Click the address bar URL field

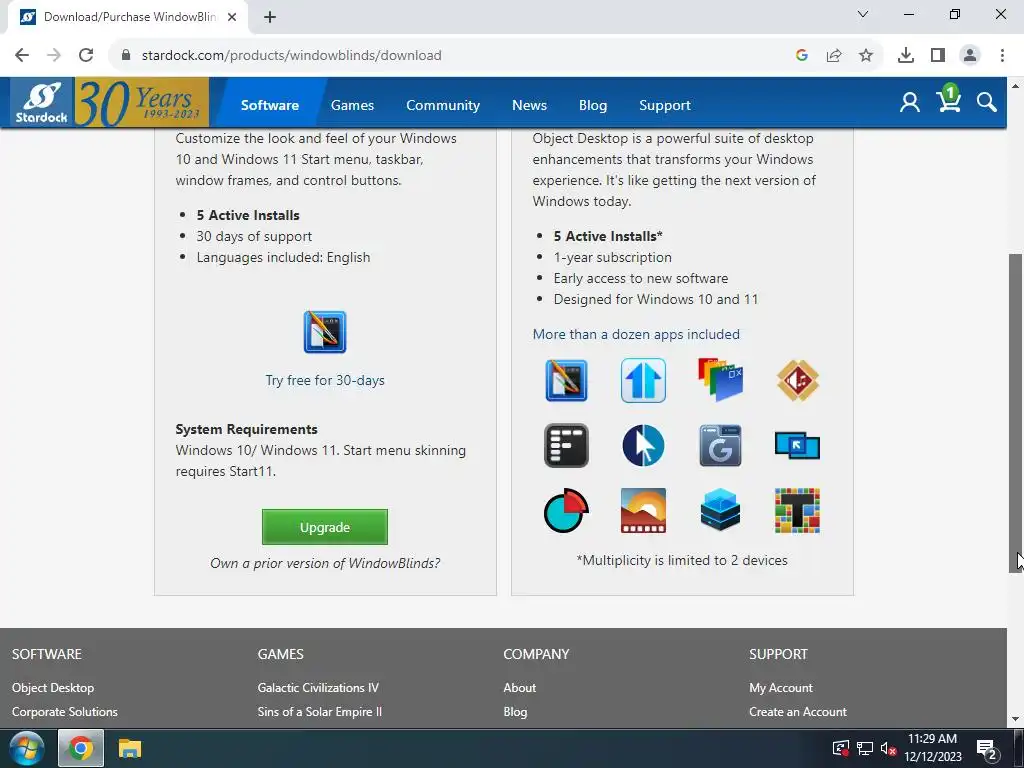451,55
